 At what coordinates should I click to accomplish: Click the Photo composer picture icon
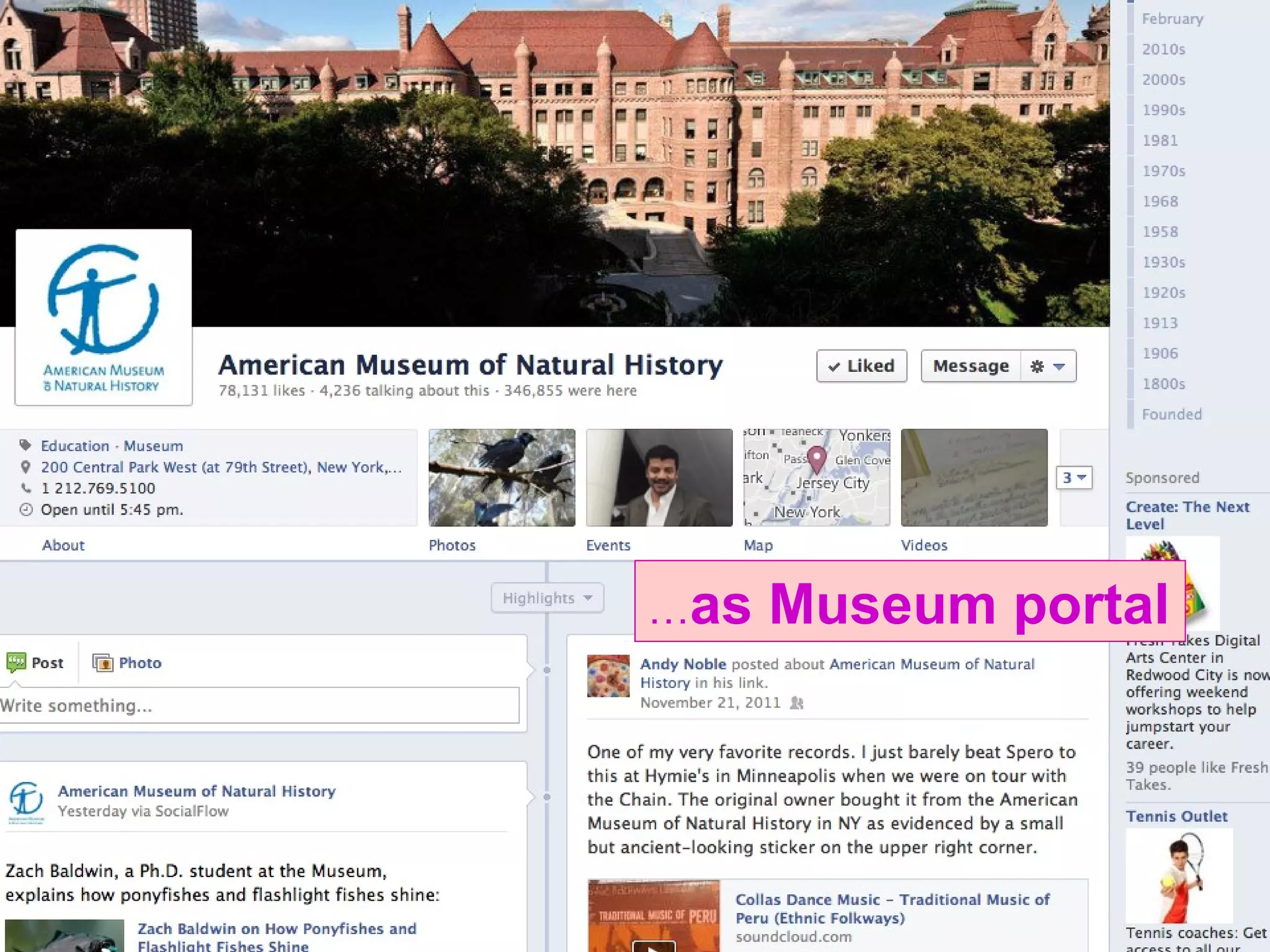103,663
